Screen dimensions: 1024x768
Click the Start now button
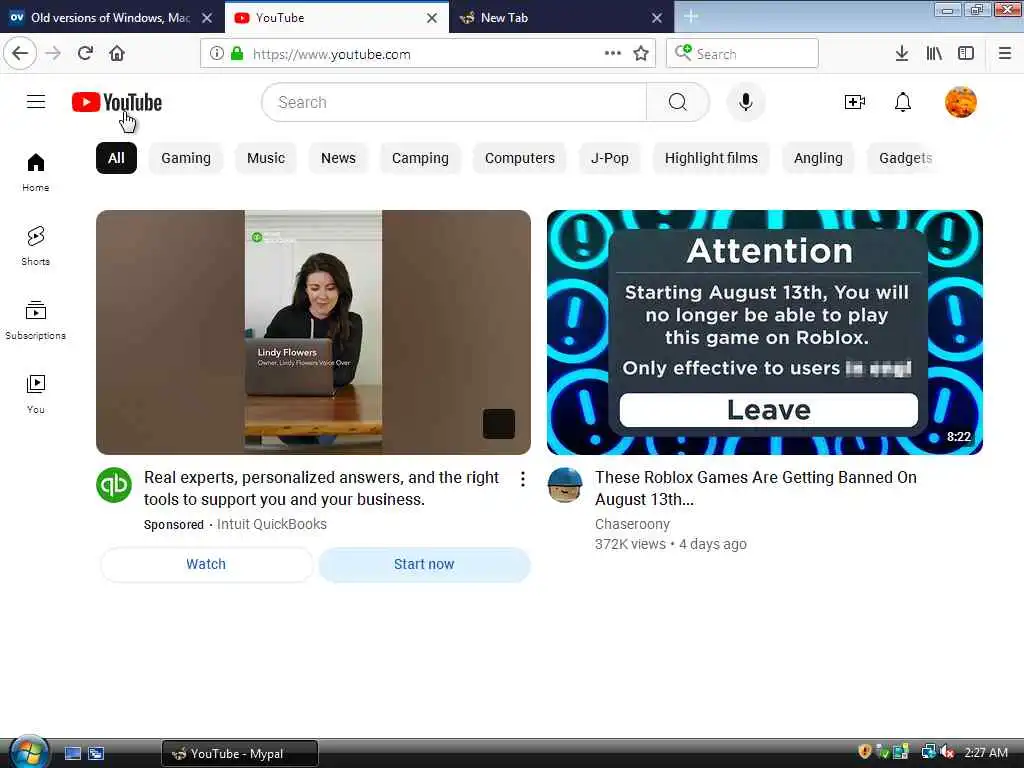click(424, 564)
